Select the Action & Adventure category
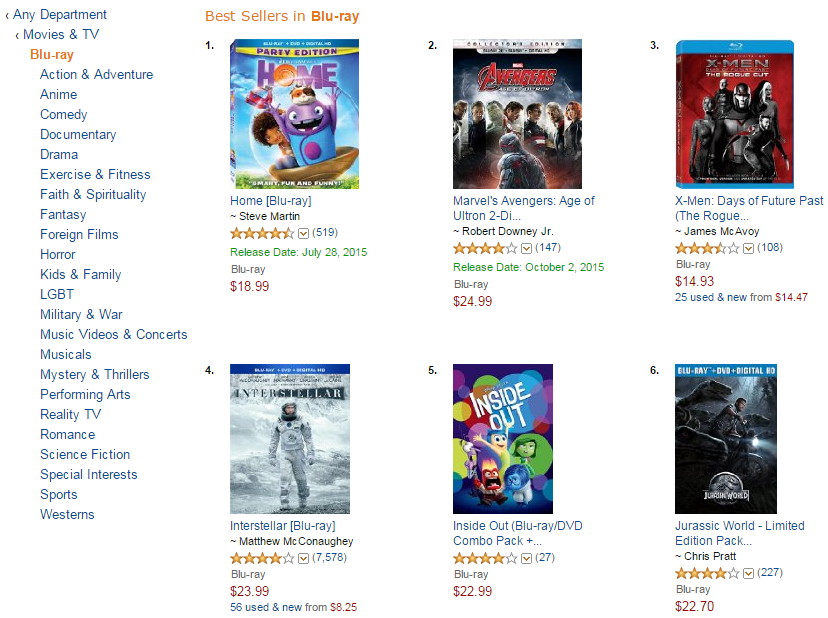 [96, 75]
